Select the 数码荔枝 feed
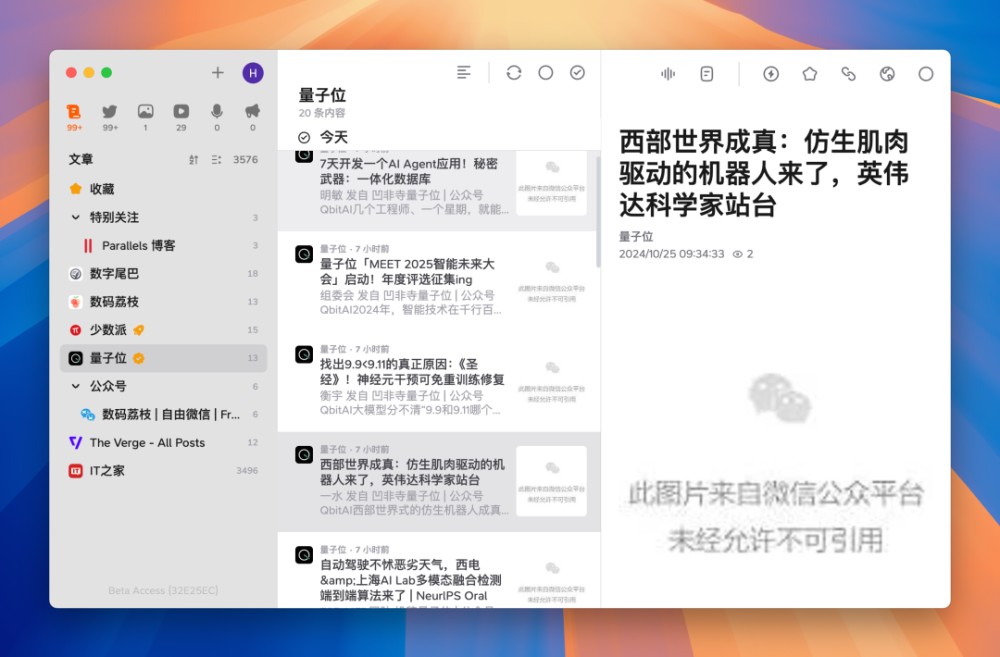 (163, 302)
